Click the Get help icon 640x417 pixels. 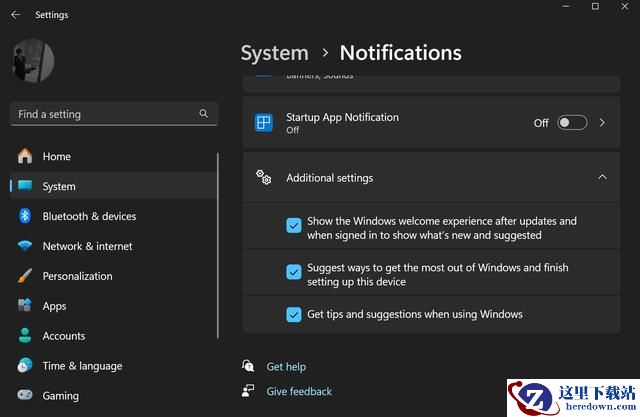(x=248, y=366)
